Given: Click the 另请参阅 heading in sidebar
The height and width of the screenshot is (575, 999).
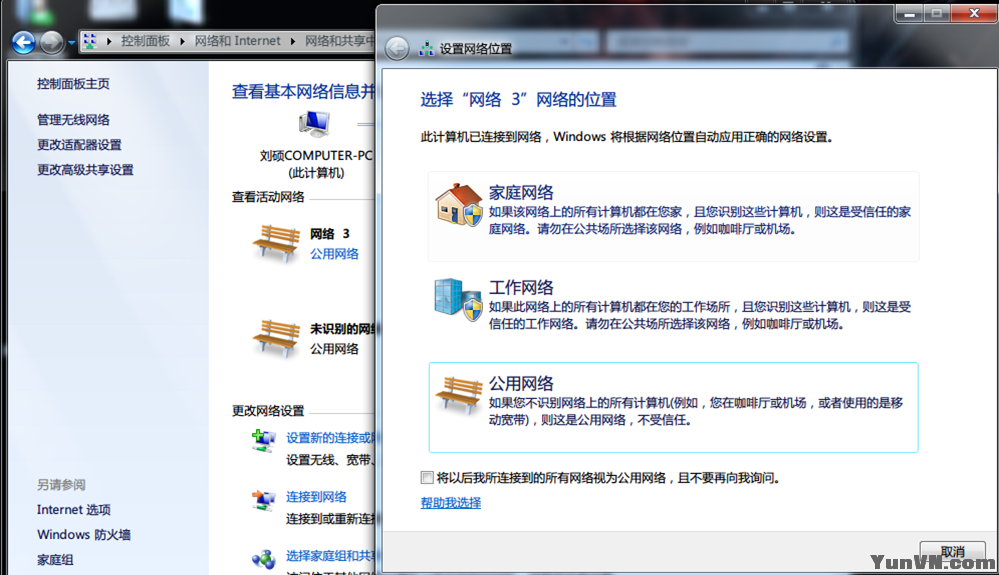Looking at the screenshot, I should 61,485.
